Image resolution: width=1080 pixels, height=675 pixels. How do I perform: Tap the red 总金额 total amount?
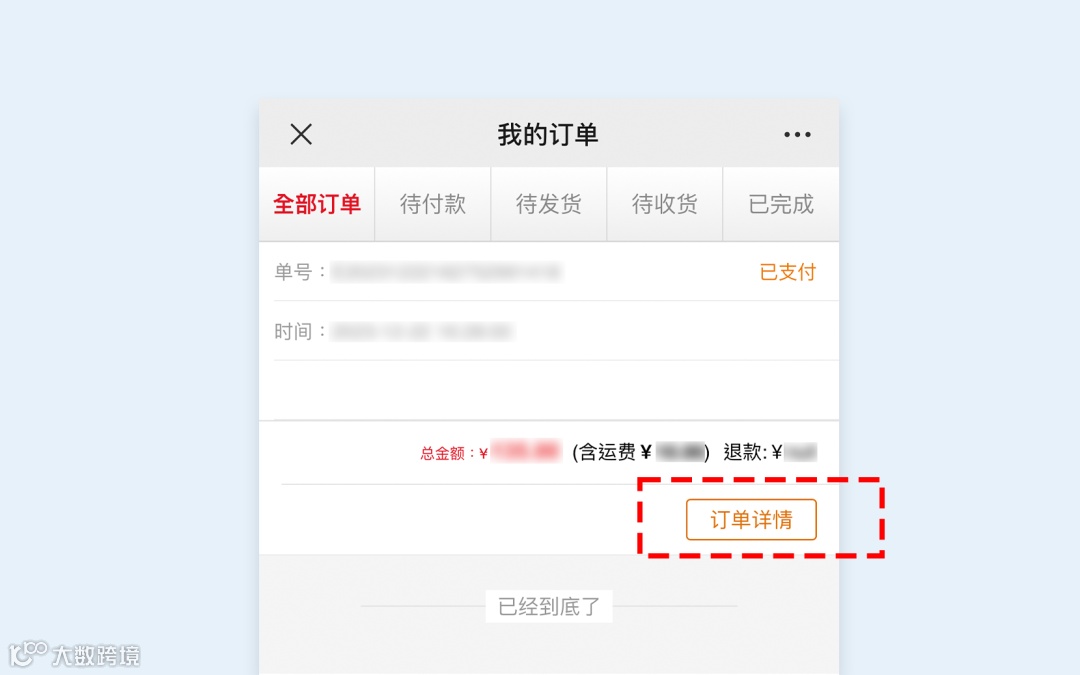[490, 453]
